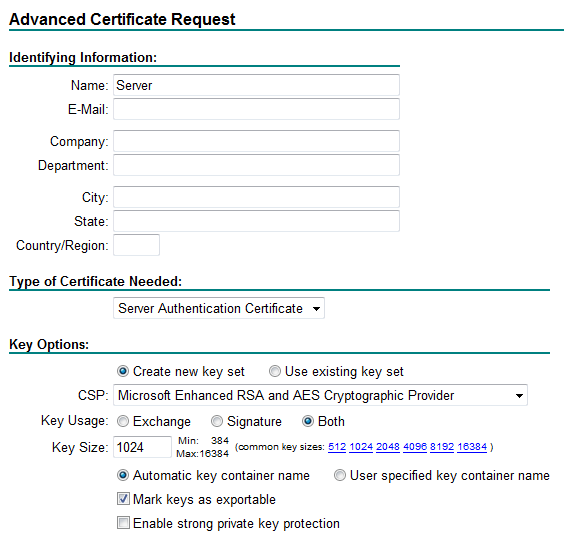
Task: Set key size via 4096 link
Action: [x=415, y=447]
